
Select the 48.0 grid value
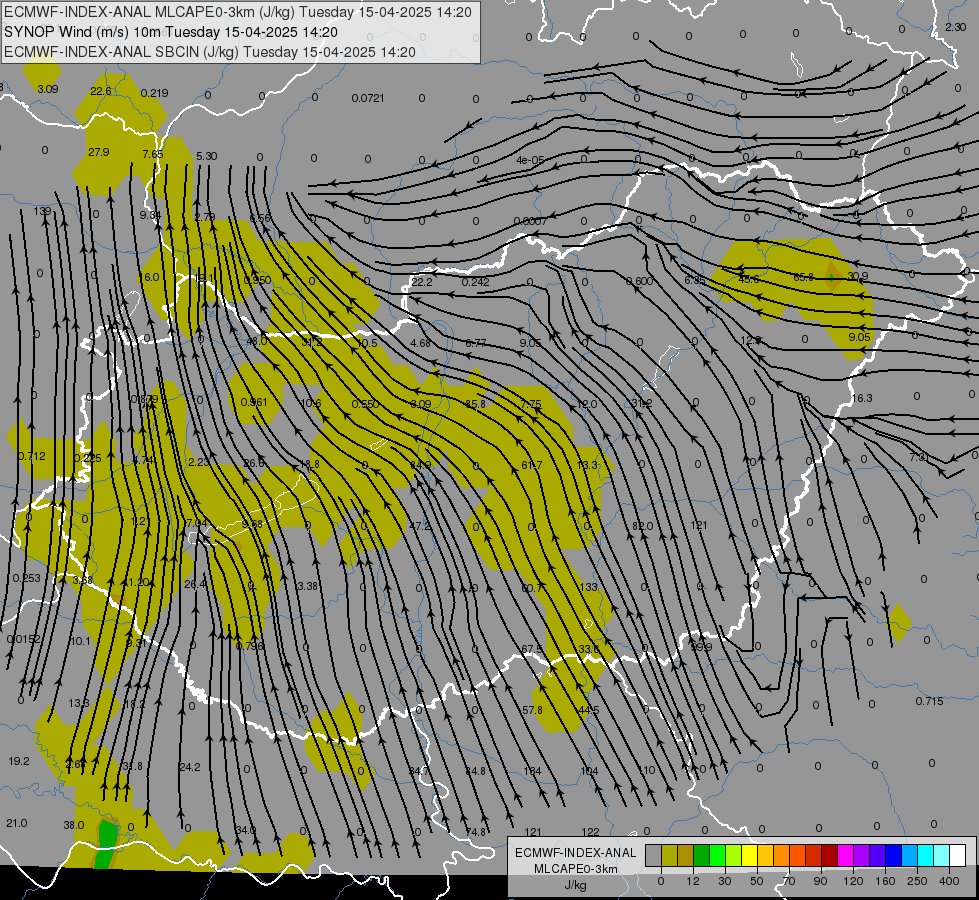pyautogui.click(x=257, y=341)
